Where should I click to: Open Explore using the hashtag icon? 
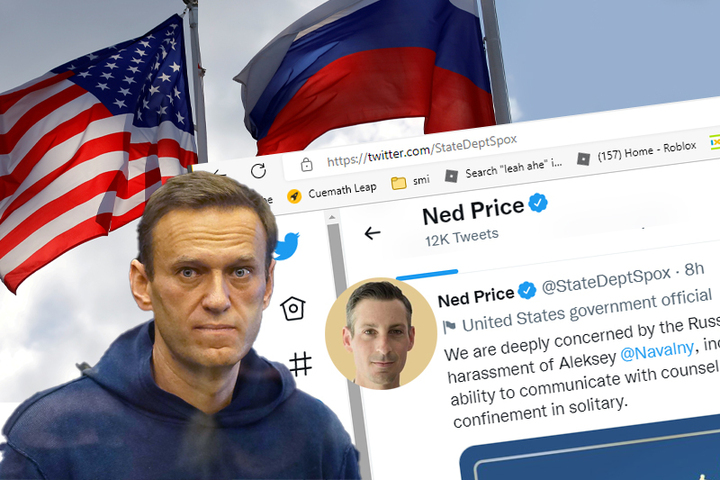click(x=301, y=364)
